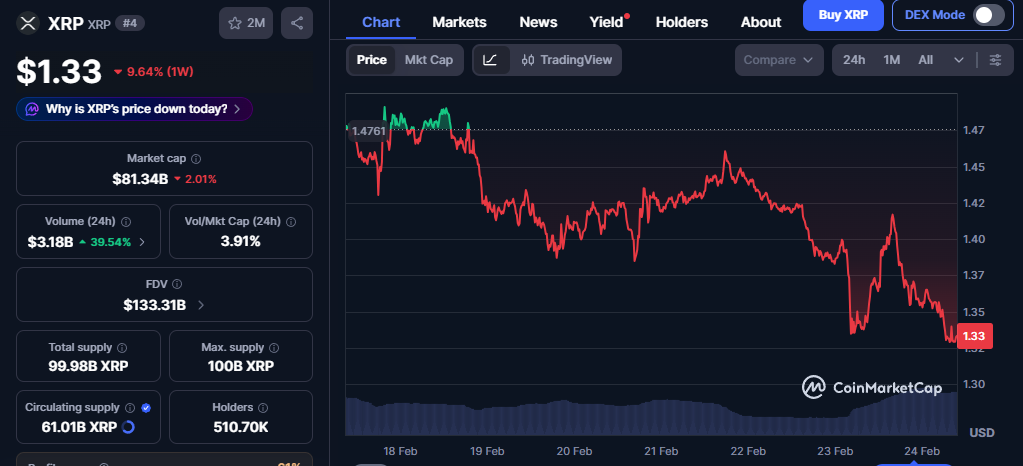
Task: Open chart settings sliders icon
Action: [995, 60]
